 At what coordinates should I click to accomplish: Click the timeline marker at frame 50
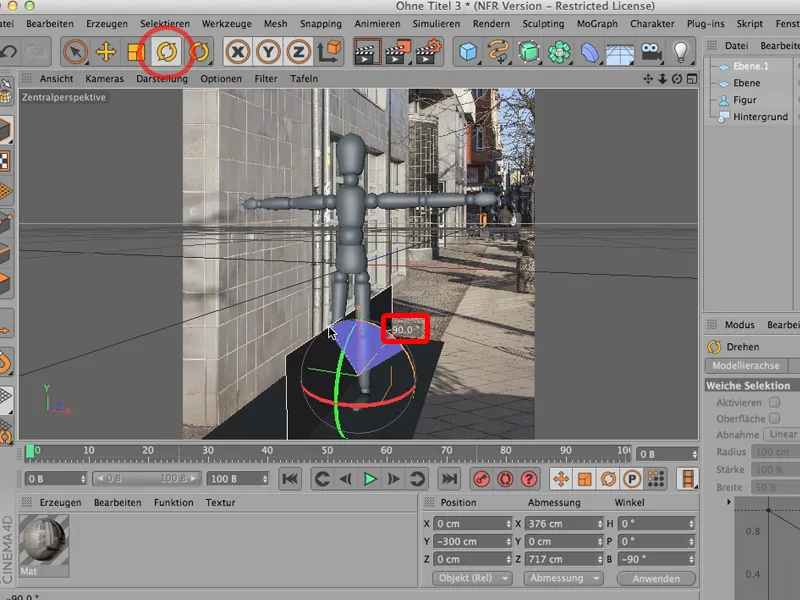[x=327, y=451]
